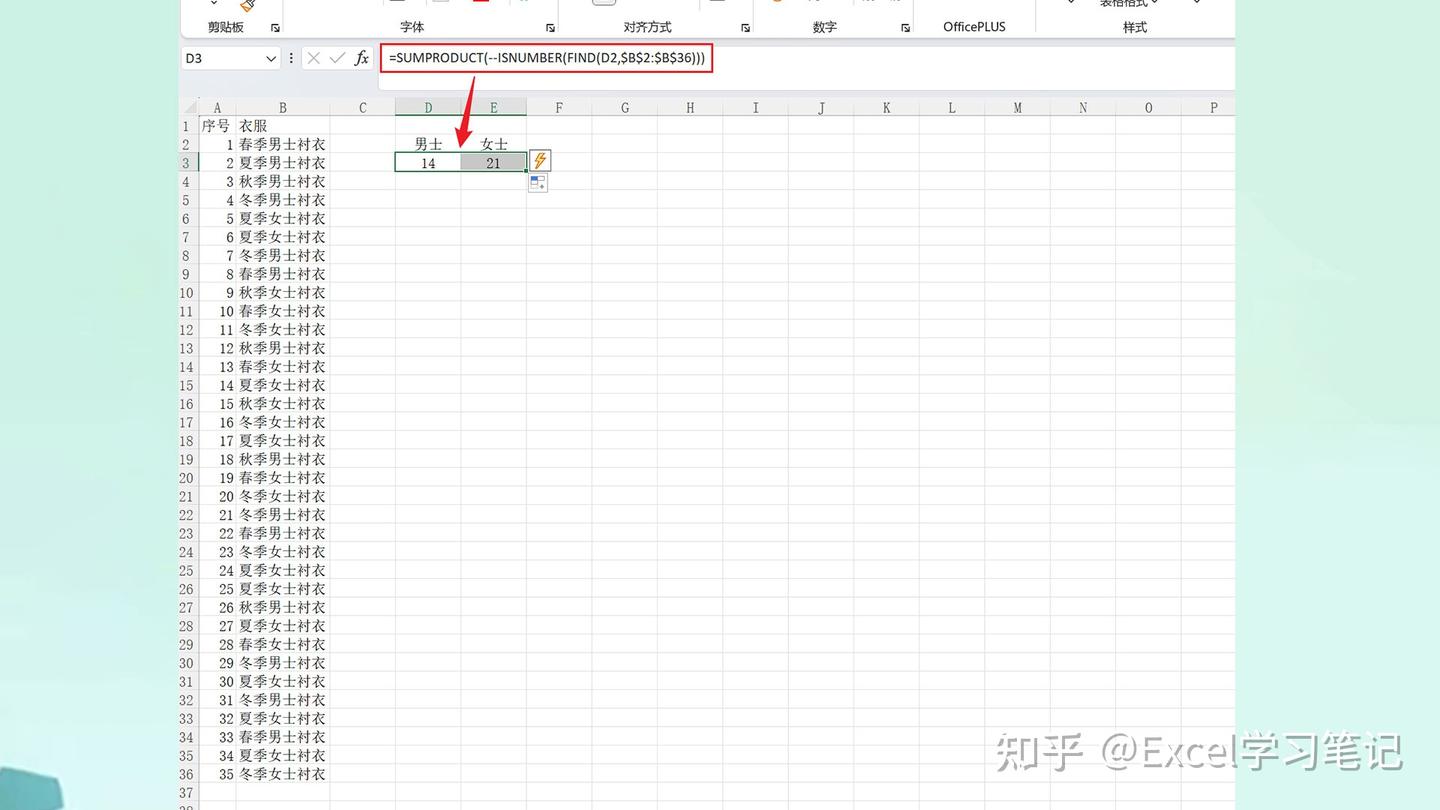Select cell E3 containing value 21
The width and height of the screenshot is (1440, 810).
(x=493, y=162)
